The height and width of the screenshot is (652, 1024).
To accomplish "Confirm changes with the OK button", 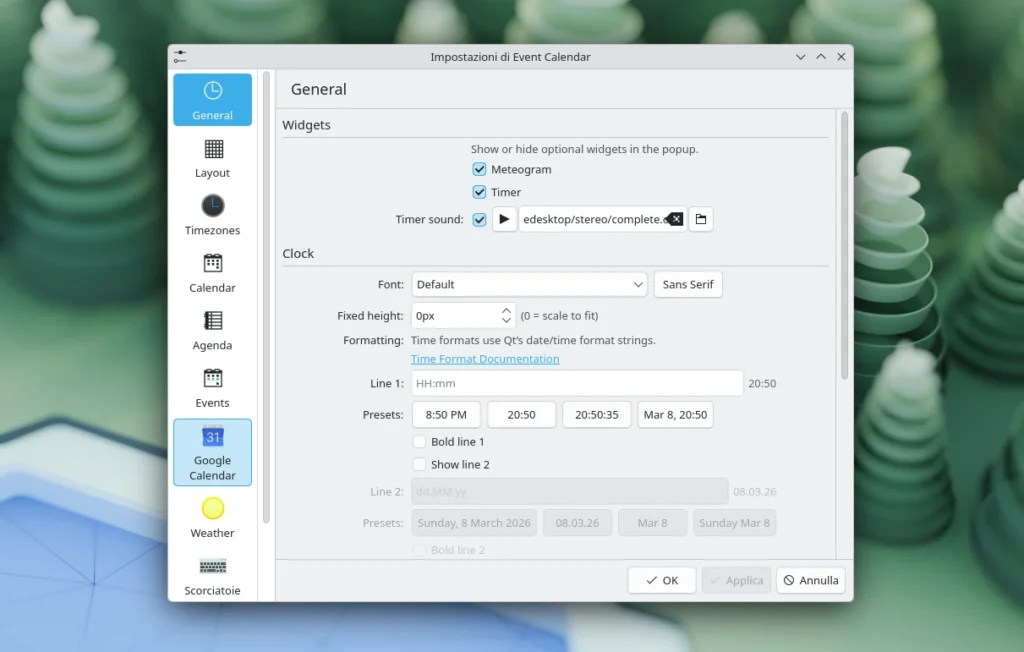I will 661,579.
